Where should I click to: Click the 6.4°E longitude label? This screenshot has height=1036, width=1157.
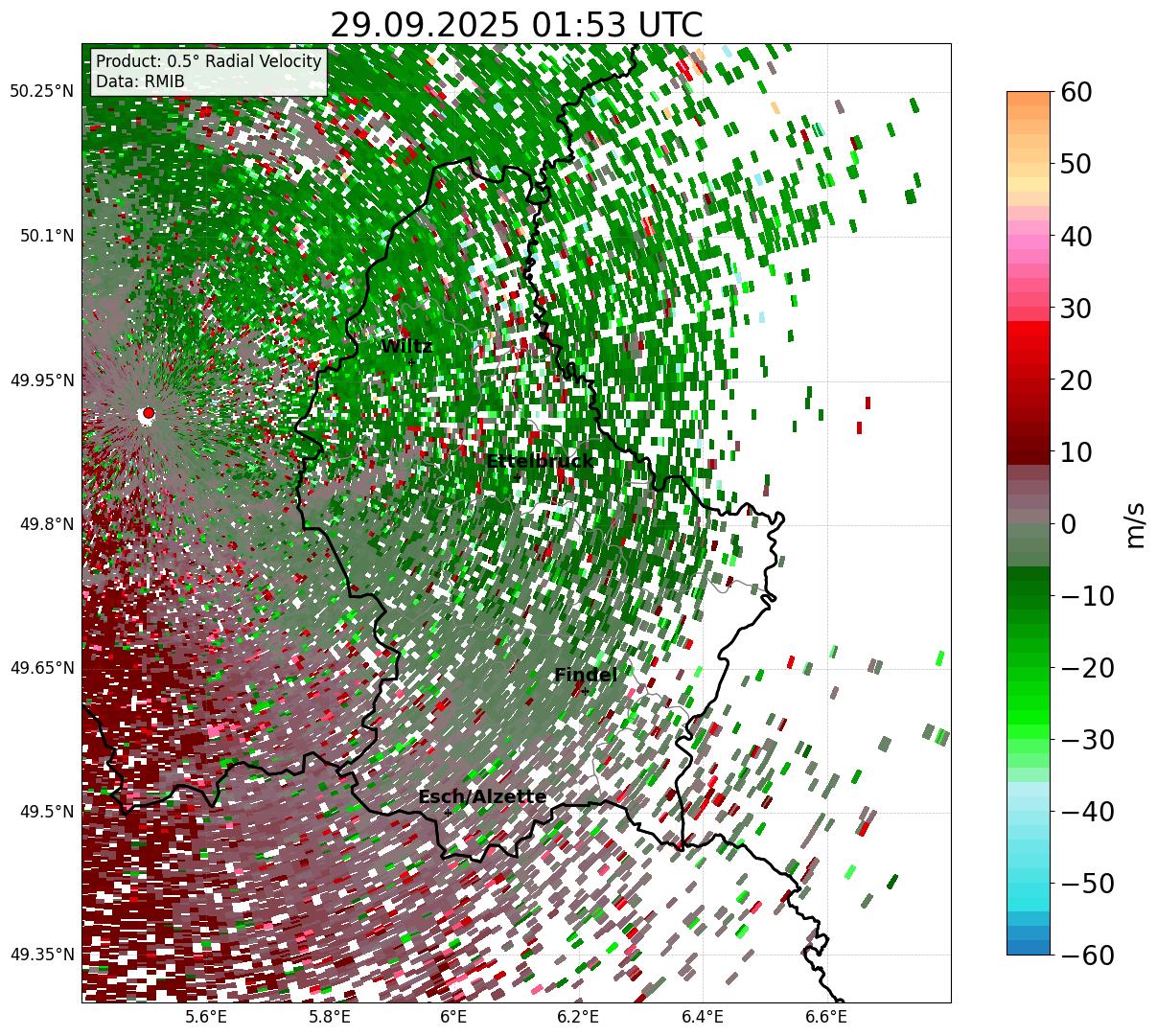click(703, 1017)
